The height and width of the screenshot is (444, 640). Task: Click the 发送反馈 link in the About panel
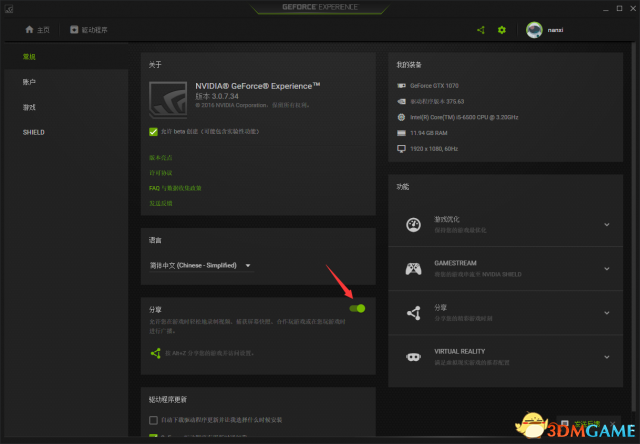click(160, 203)
